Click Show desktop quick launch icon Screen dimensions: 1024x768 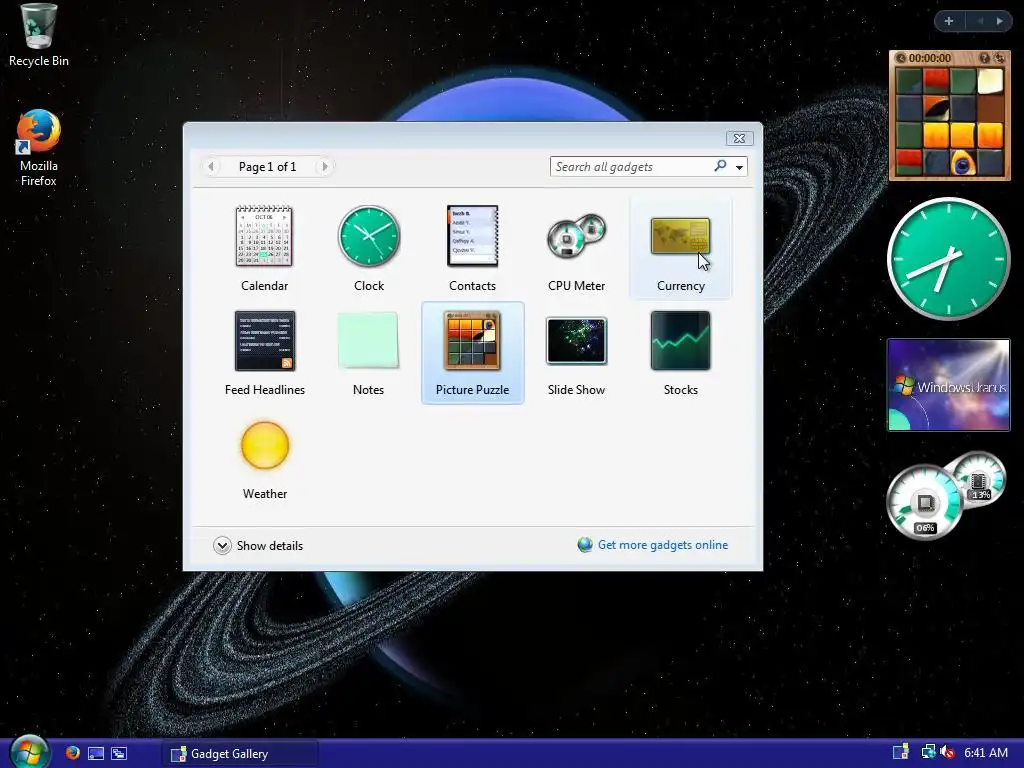click(96, 753)
